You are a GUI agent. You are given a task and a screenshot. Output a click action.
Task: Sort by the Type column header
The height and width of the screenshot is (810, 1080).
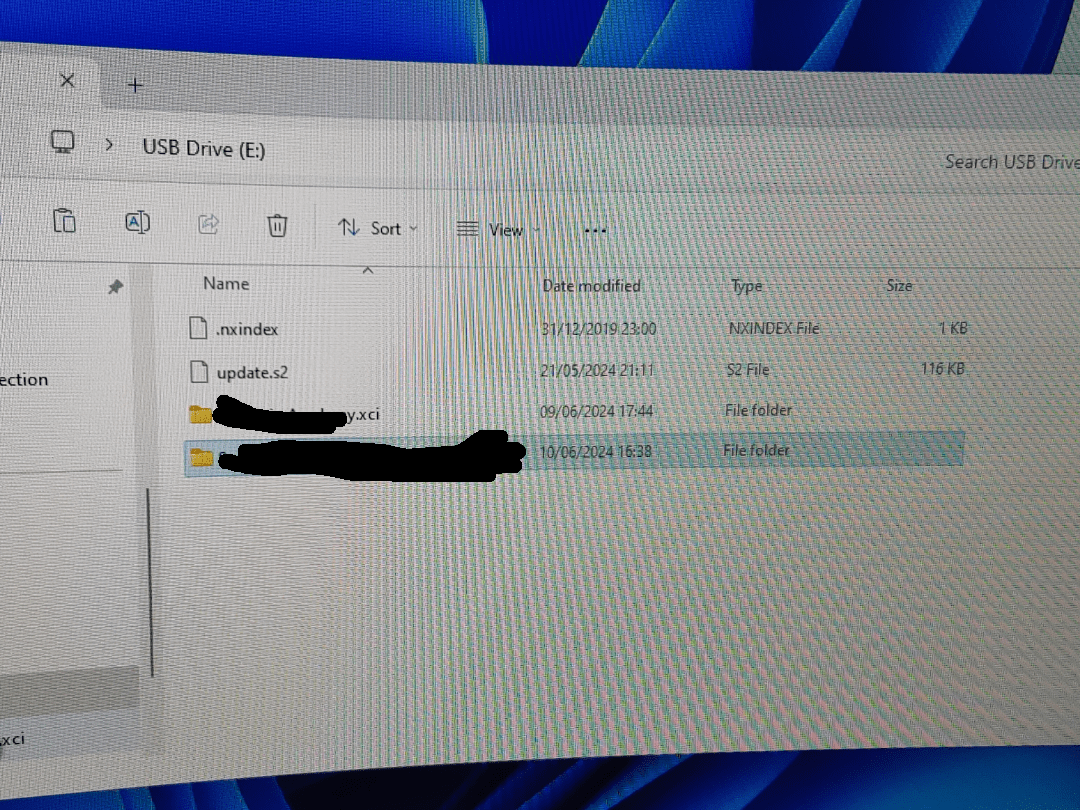pyautogui.click(x=746, y=286)
